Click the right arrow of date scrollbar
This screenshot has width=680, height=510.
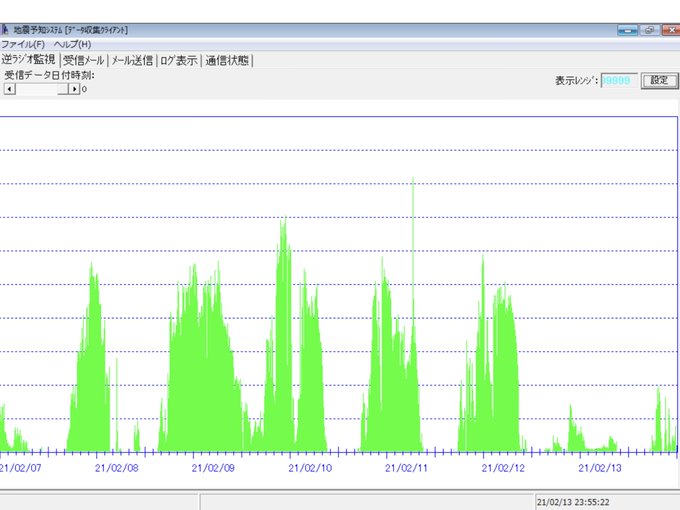click(x=74, y=89)
